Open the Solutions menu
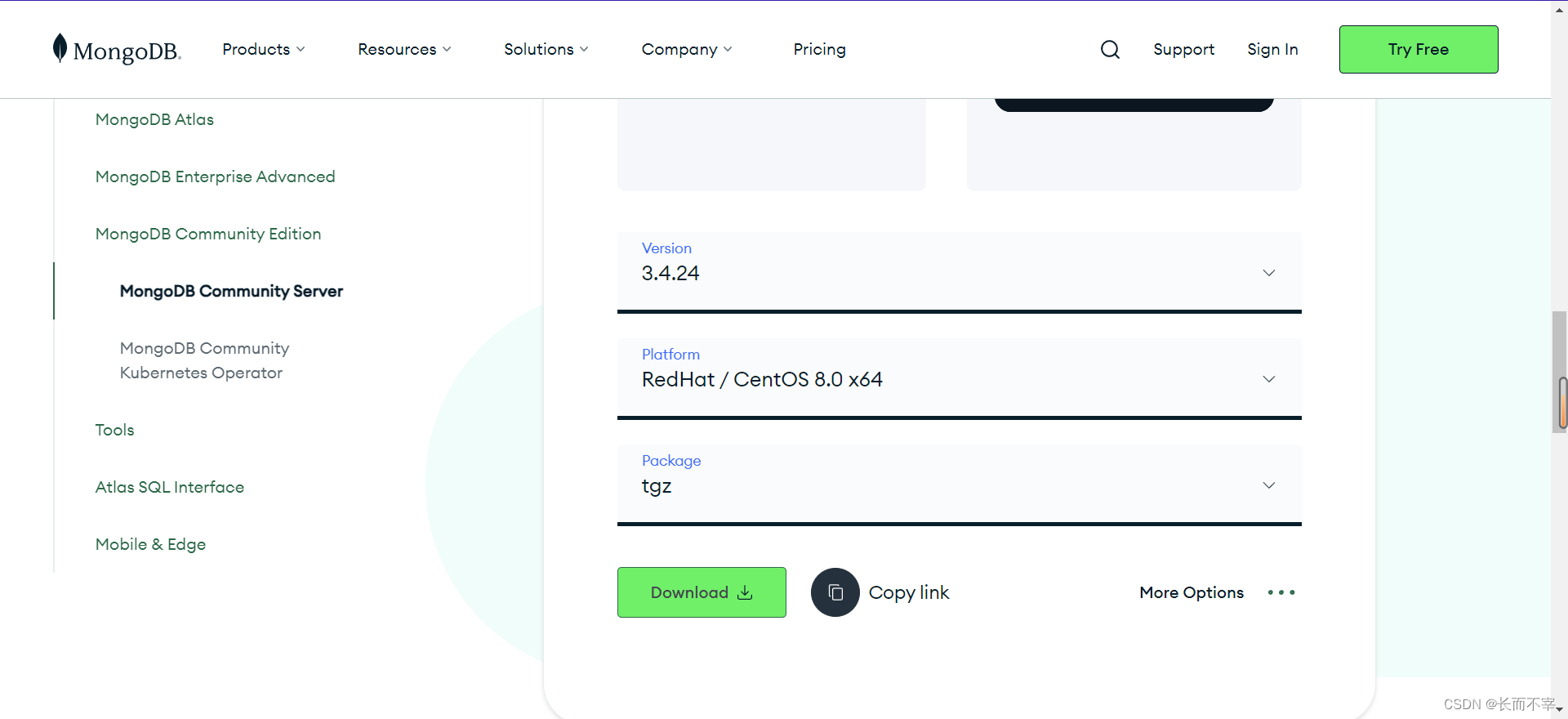The width and height of the screenshot is (1568, 719). point(546,49)
